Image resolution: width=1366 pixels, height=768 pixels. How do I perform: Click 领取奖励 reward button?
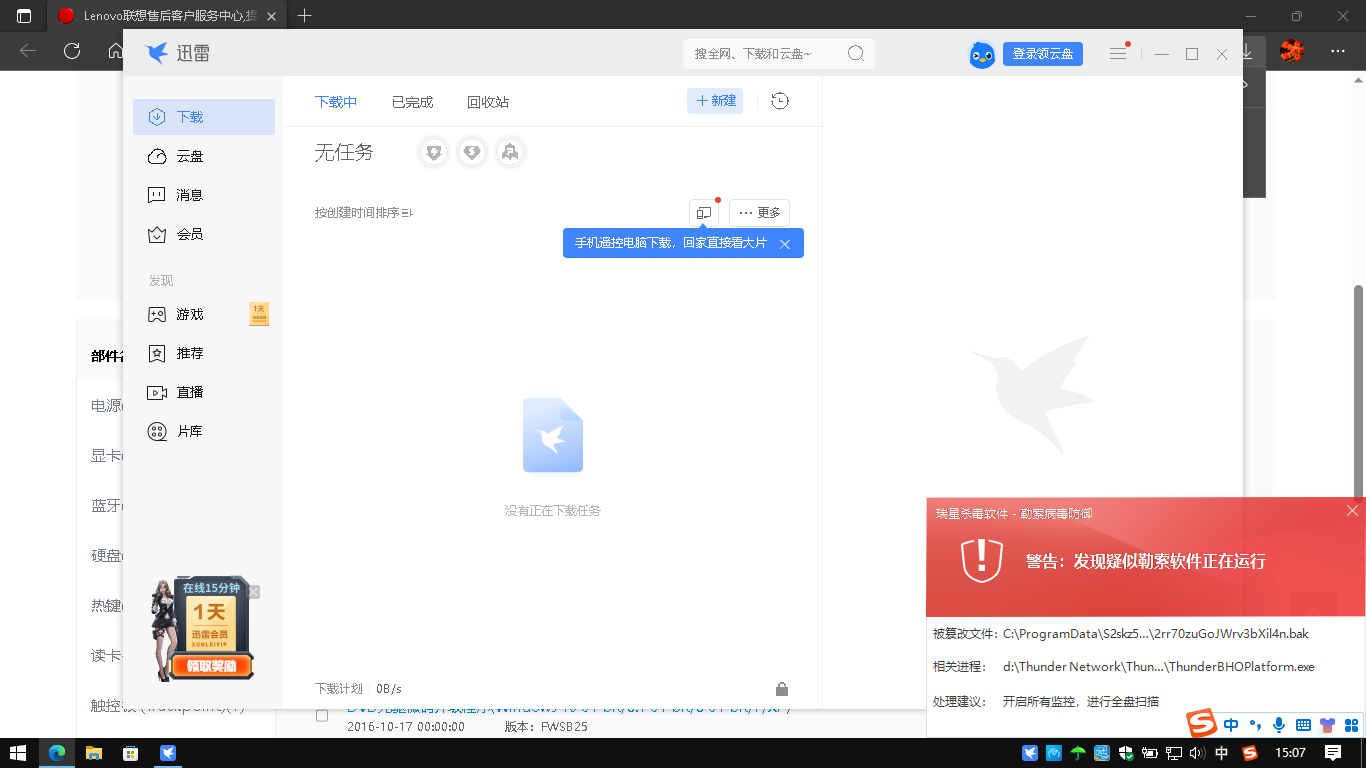[x=211, y=666]
